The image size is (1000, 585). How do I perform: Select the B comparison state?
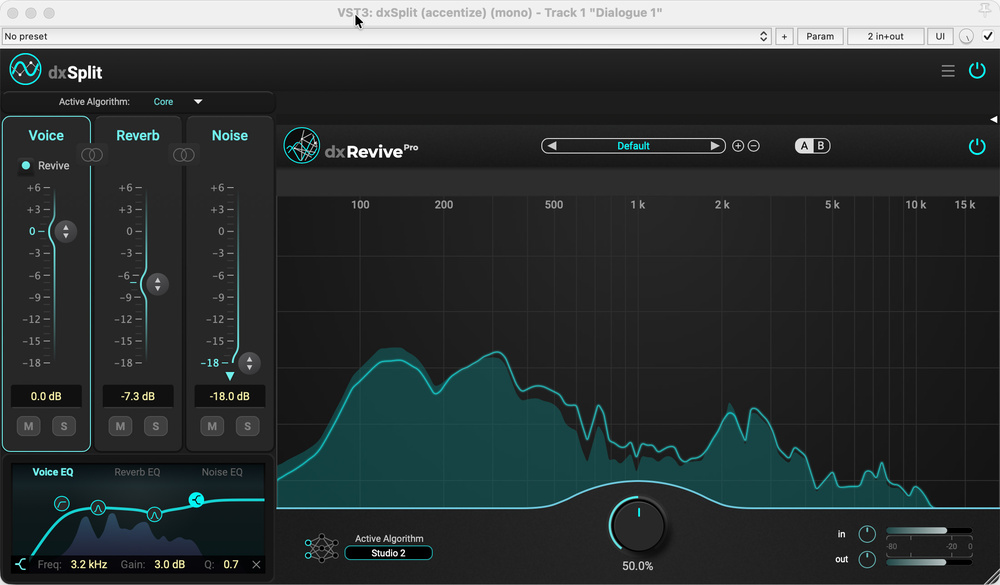coord(821,146)
